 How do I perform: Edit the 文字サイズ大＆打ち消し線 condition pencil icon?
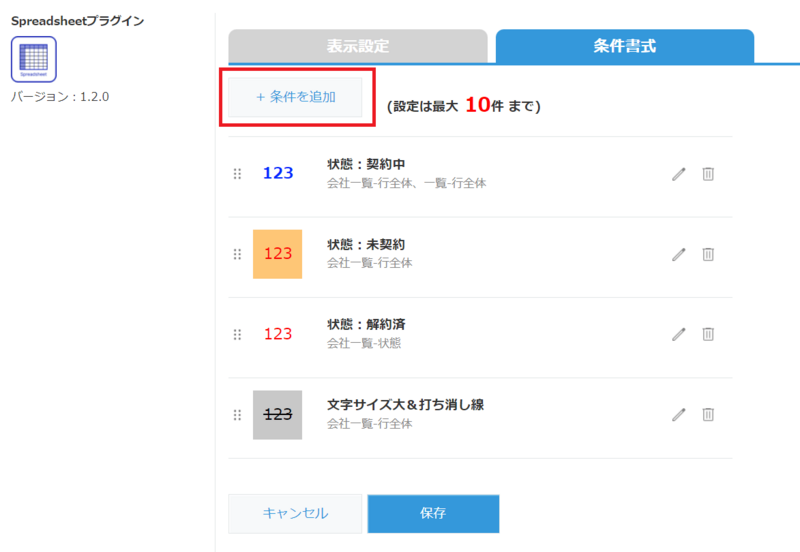pos(679,414)
